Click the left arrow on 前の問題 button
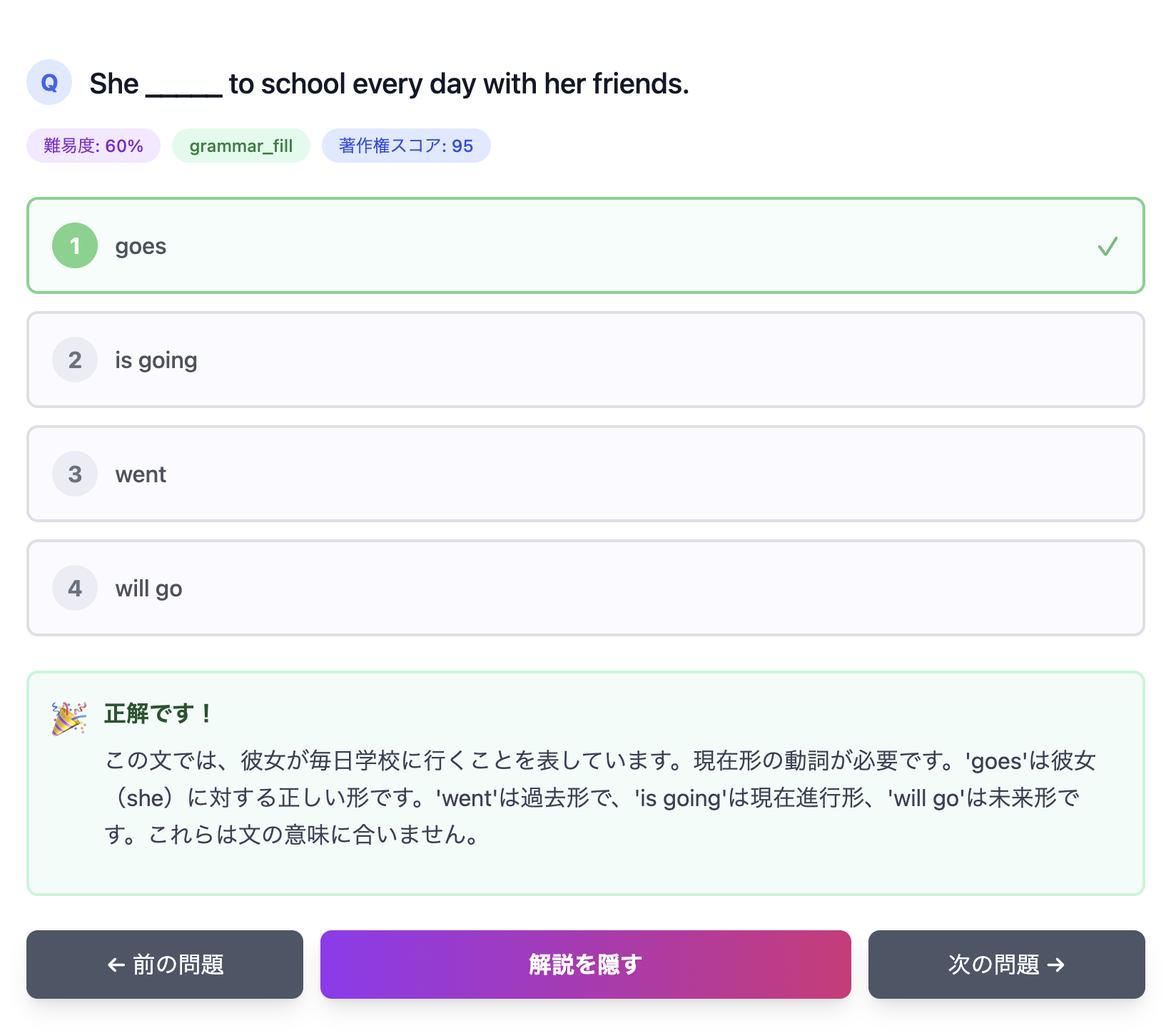Image resolution: width=1176 pixels, height=1033 pixels. pyautogui.click(x=116, y=965)
